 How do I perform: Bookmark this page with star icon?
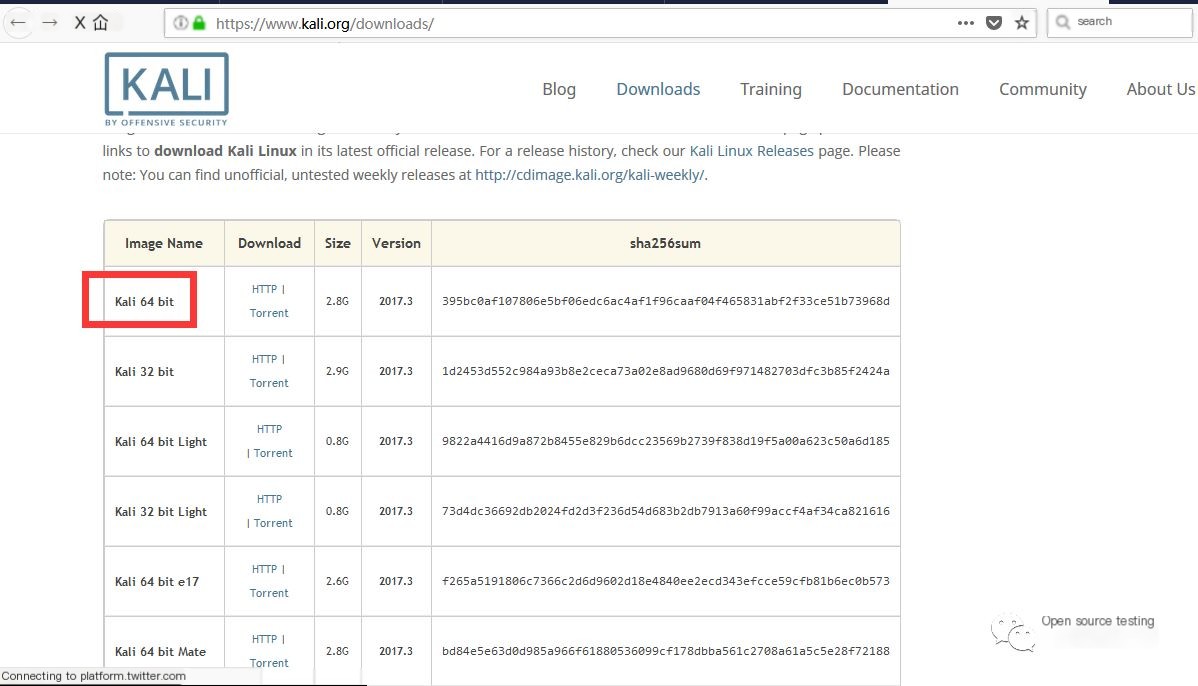point(1022,23)
